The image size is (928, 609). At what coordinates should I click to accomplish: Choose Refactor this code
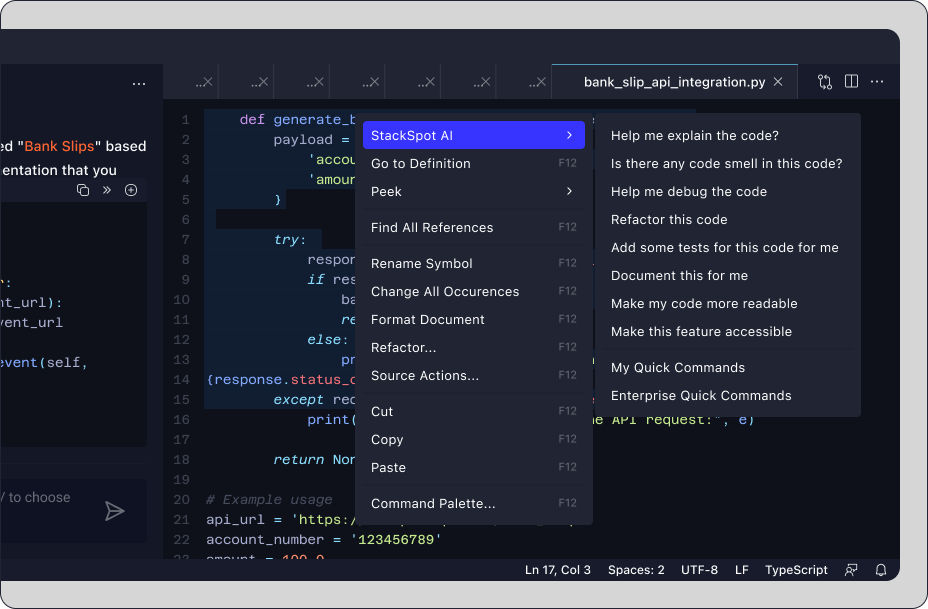click(669, 219)
